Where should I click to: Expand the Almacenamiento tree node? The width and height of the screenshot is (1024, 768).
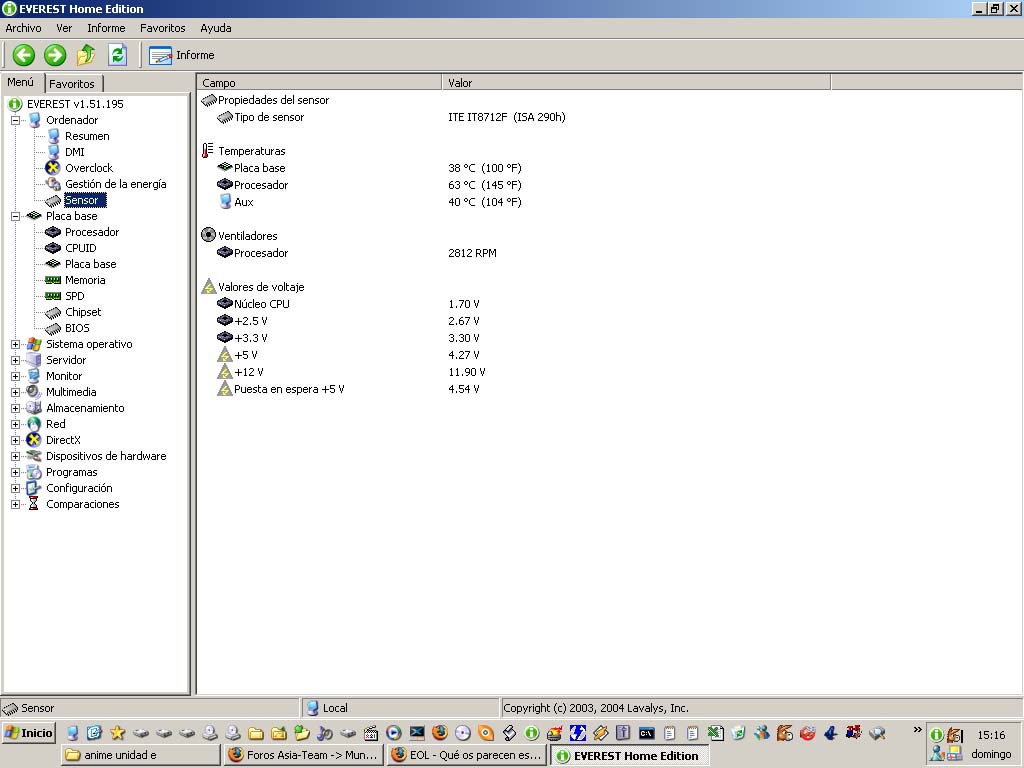[x=16, y=408]
